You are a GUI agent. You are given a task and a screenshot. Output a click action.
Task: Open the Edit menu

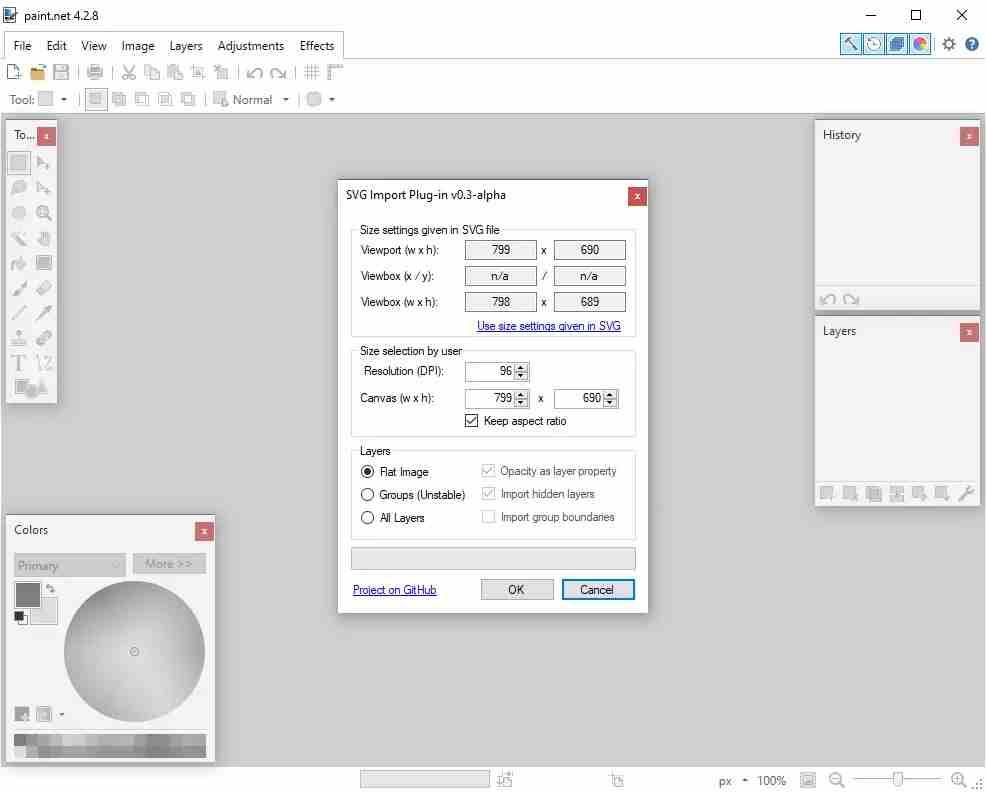tap(56, 46)
